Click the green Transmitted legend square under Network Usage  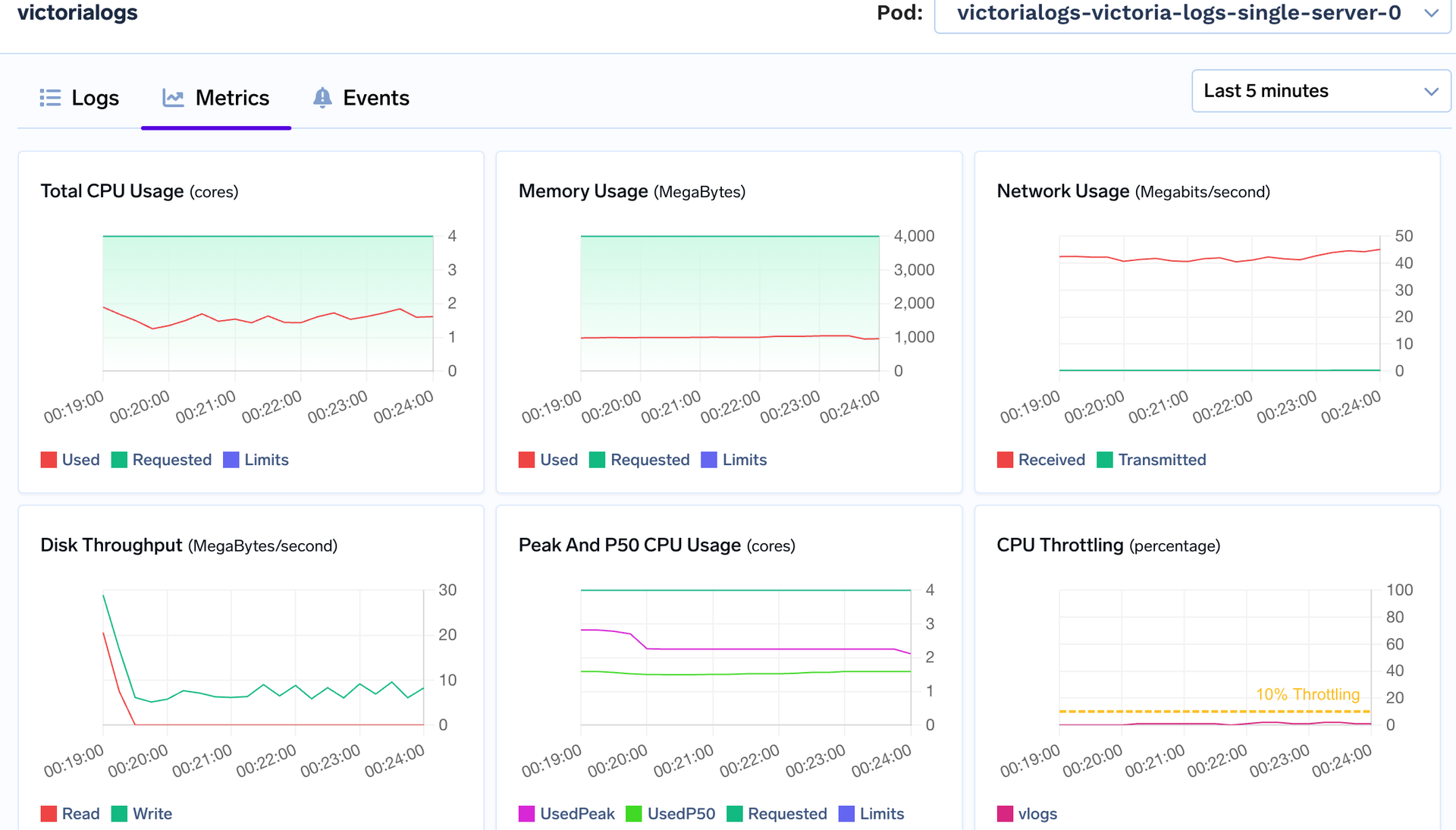coord(1103,459)
